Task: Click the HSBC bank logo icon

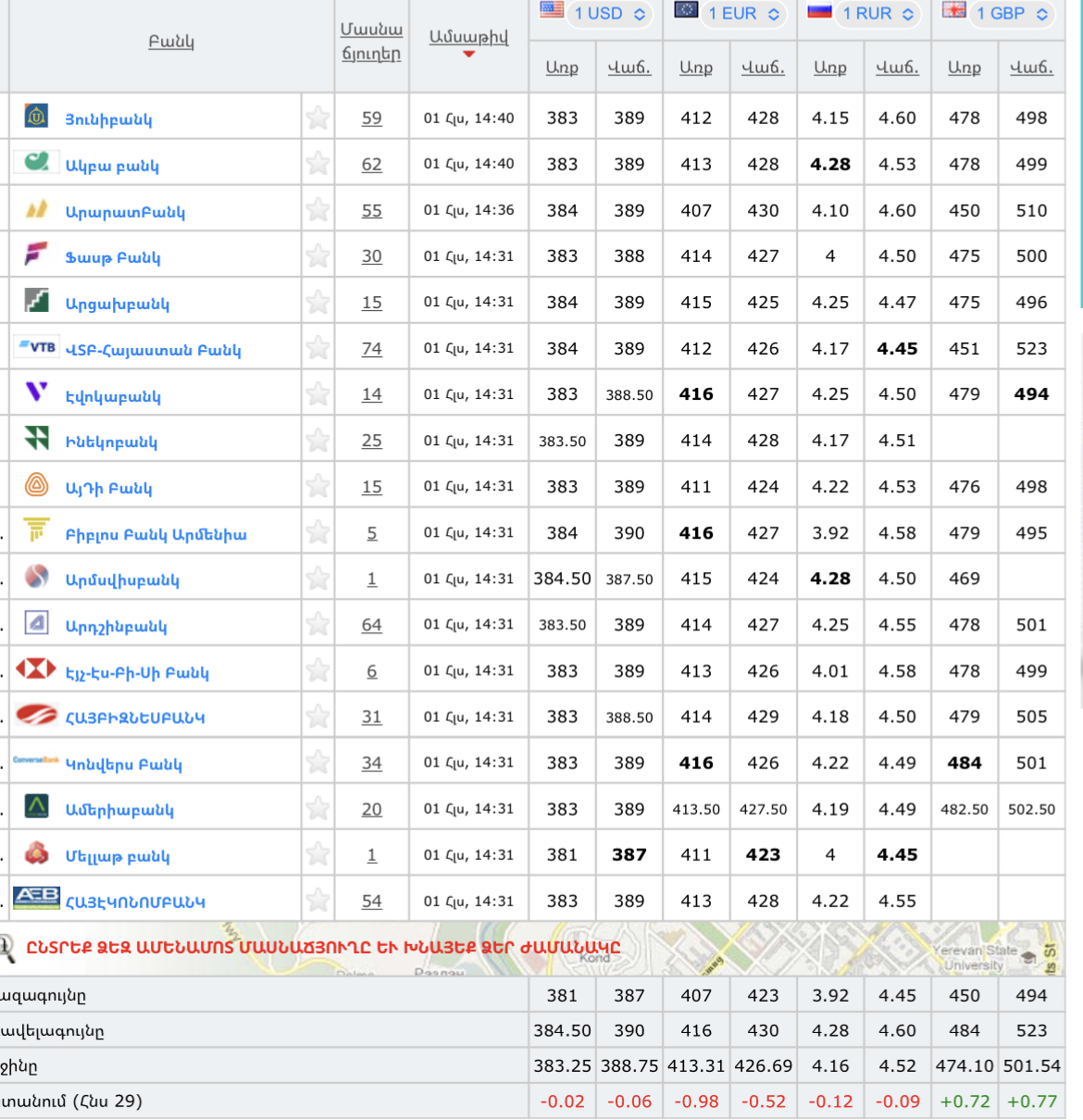Action: point(36,668)
